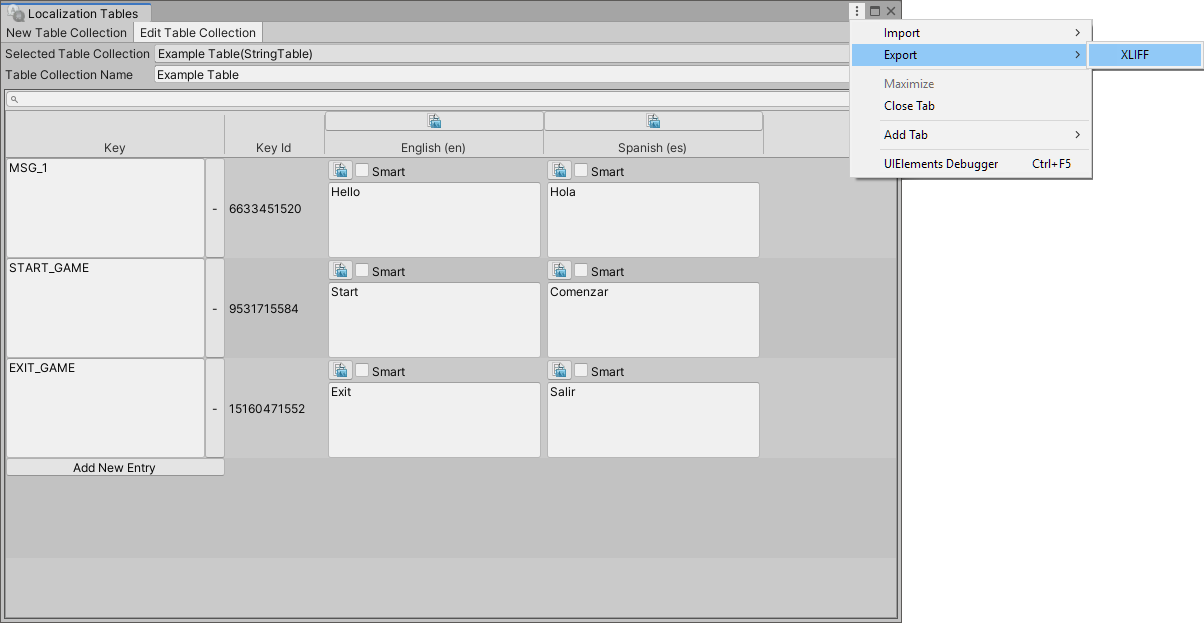This screenshot has height=623, width=1204.
Task: Click the metadata icon beside the Hola entry
Action: tap(559, 171)
